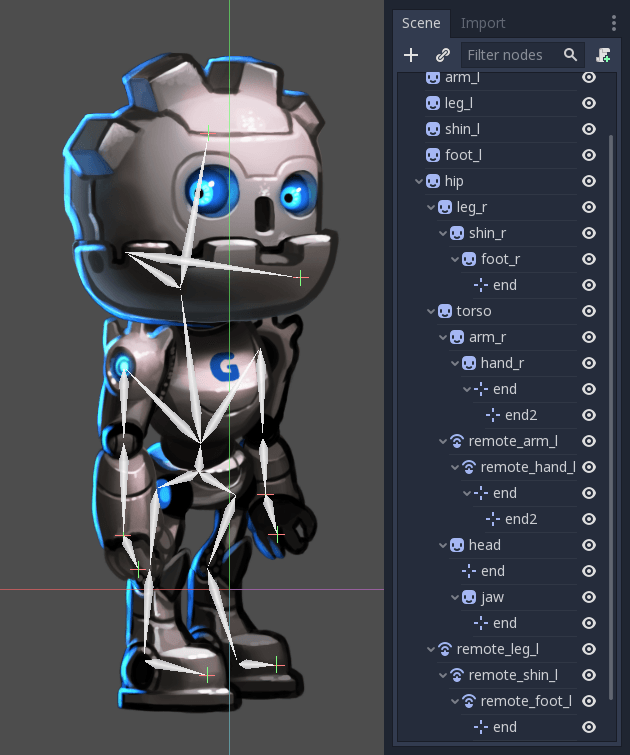This screenshot has width=630, height=755.
Task: Click the Attach Script icon
Action: (x=603, y=55)
